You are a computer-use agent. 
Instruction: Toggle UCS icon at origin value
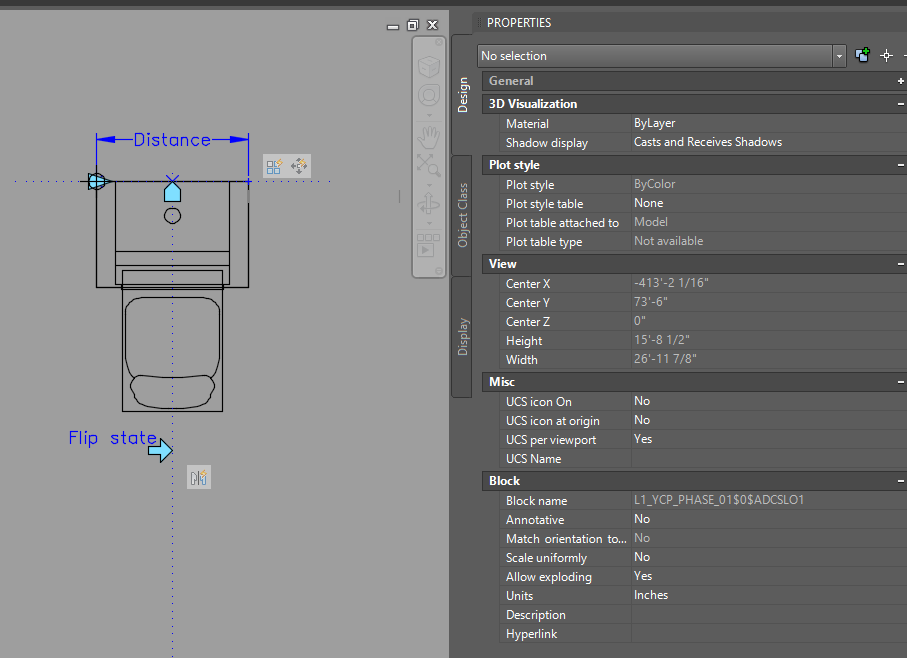point(769,420)
